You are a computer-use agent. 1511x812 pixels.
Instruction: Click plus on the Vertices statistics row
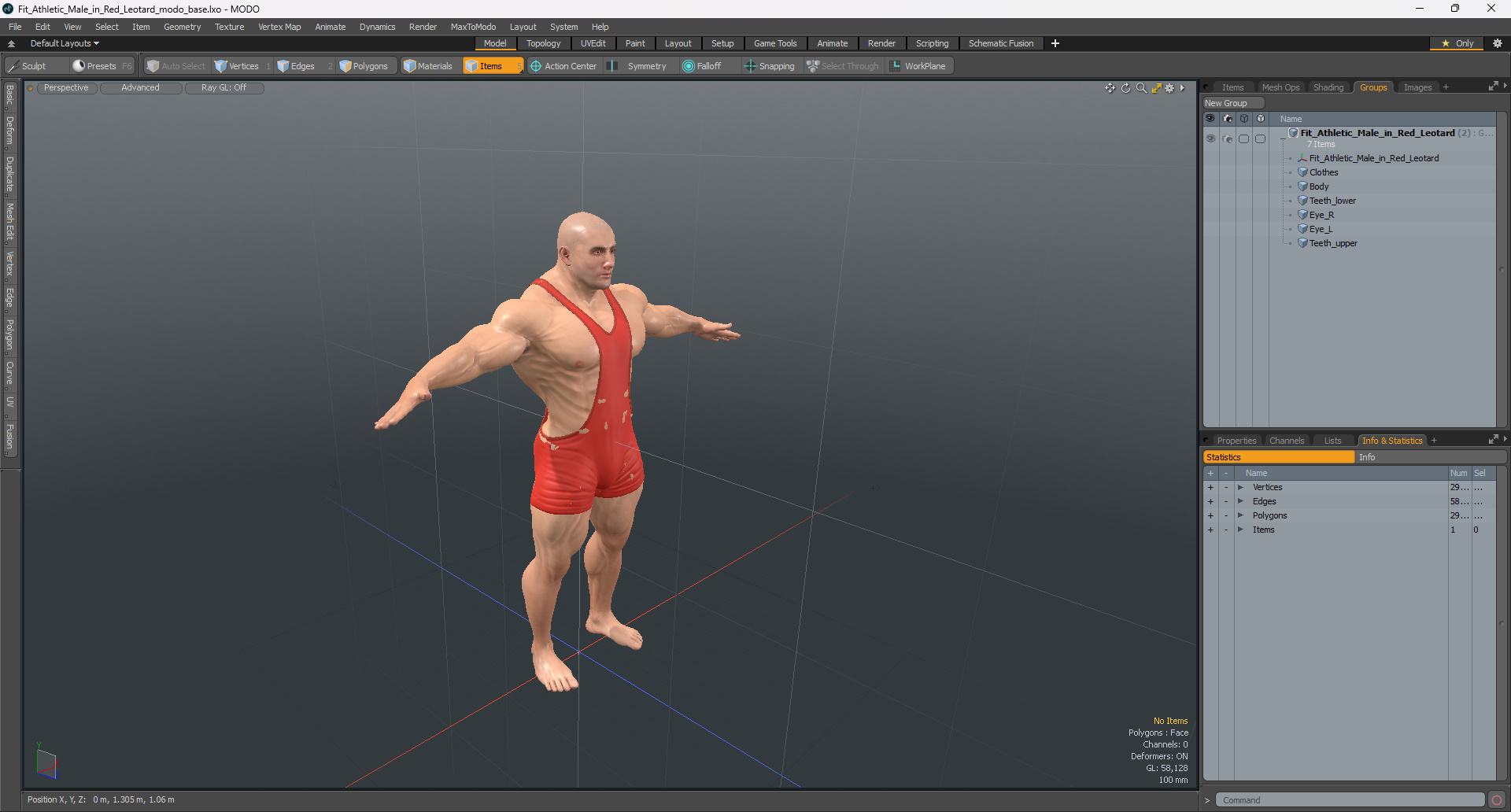1210,488
